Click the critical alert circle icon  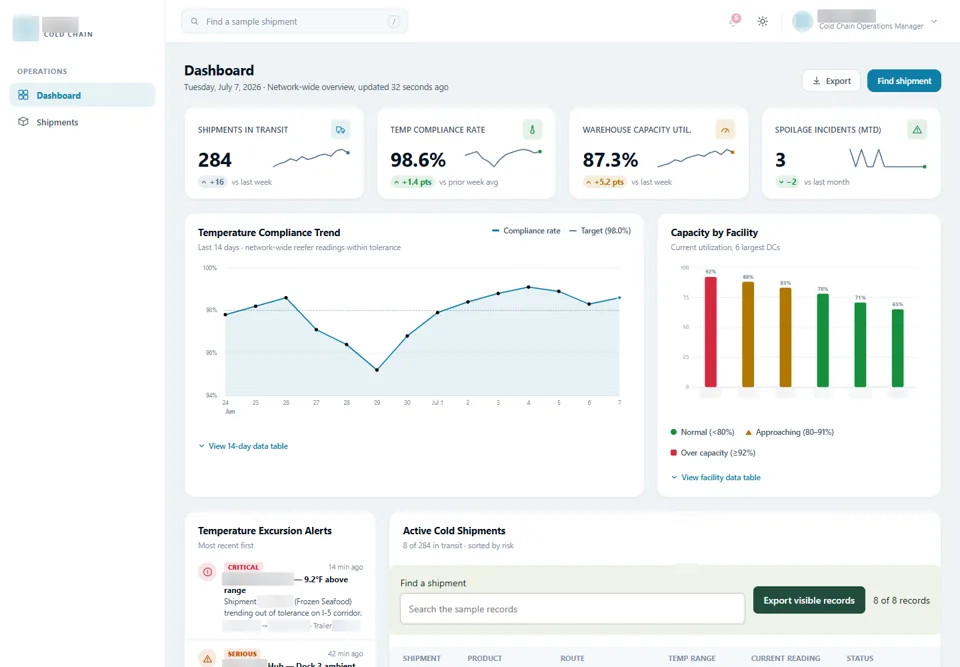tap(208, 572)
